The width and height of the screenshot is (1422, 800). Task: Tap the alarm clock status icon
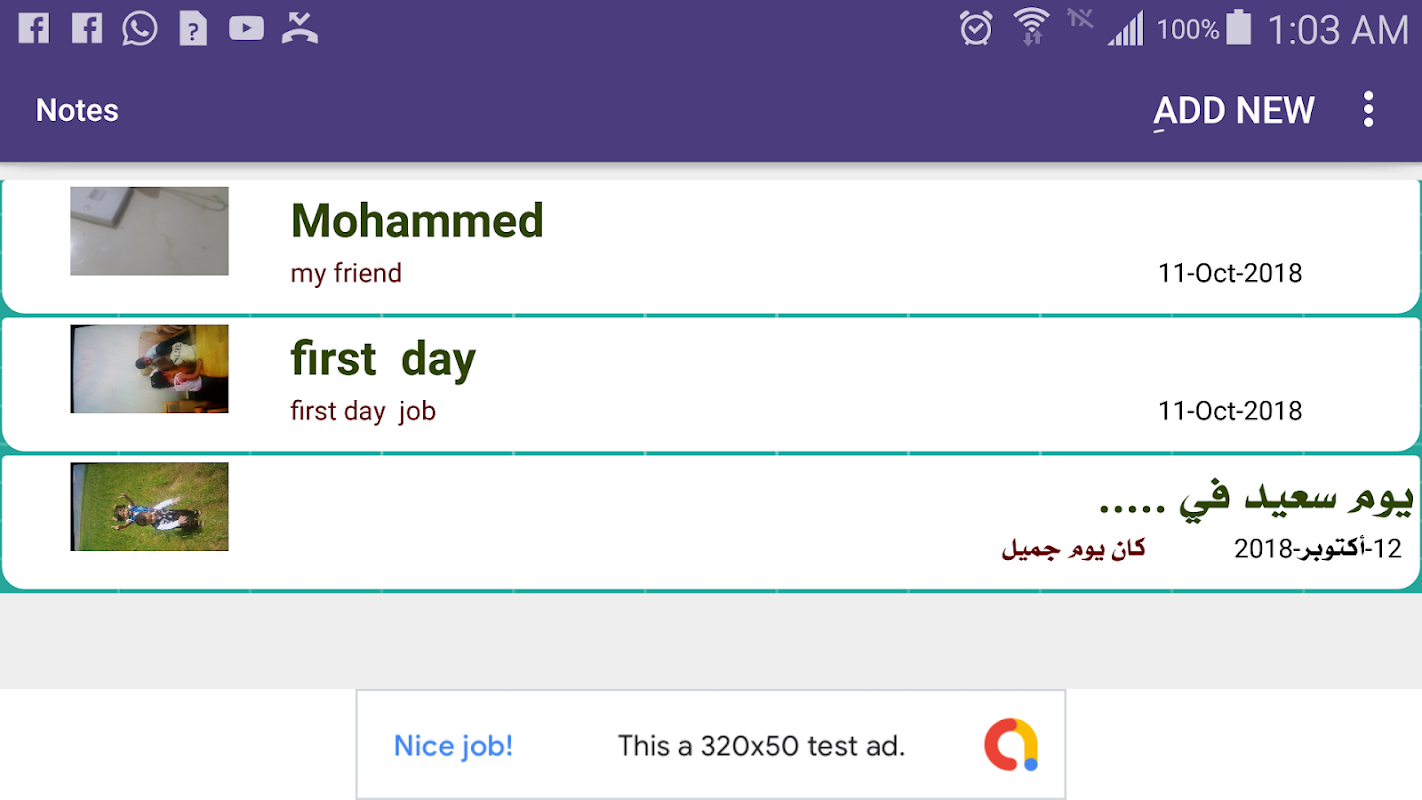976,28
